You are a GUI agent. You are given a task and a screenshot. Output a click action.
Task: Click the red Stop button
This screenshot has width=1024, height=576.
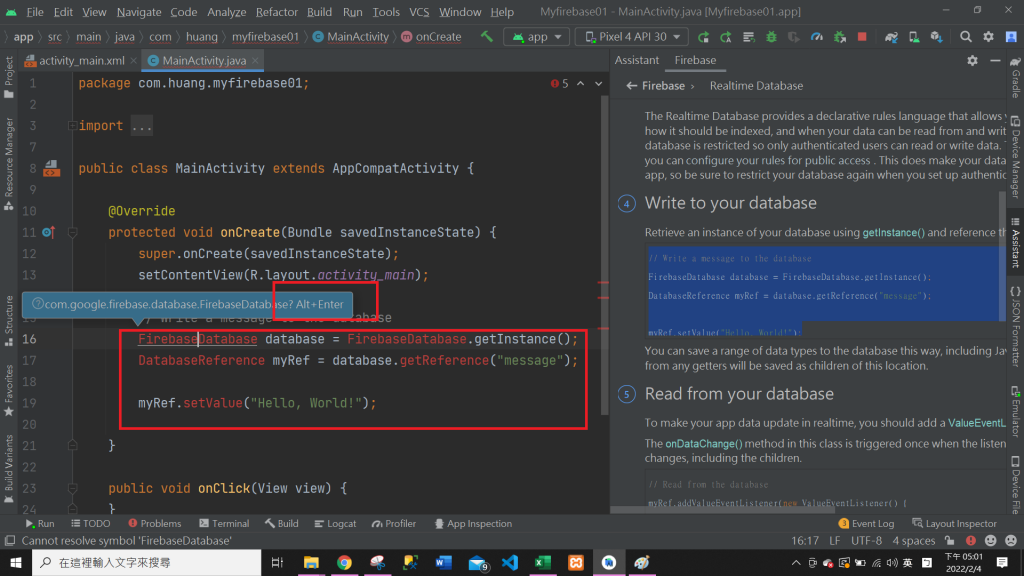click(x=862, y=37)
